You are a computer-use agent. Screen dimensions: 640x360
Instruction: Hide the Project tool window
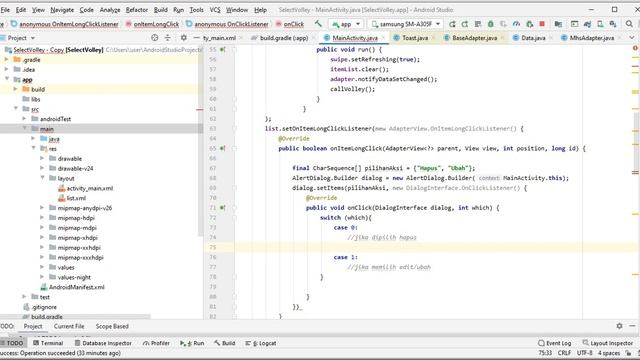coord(196,38)
